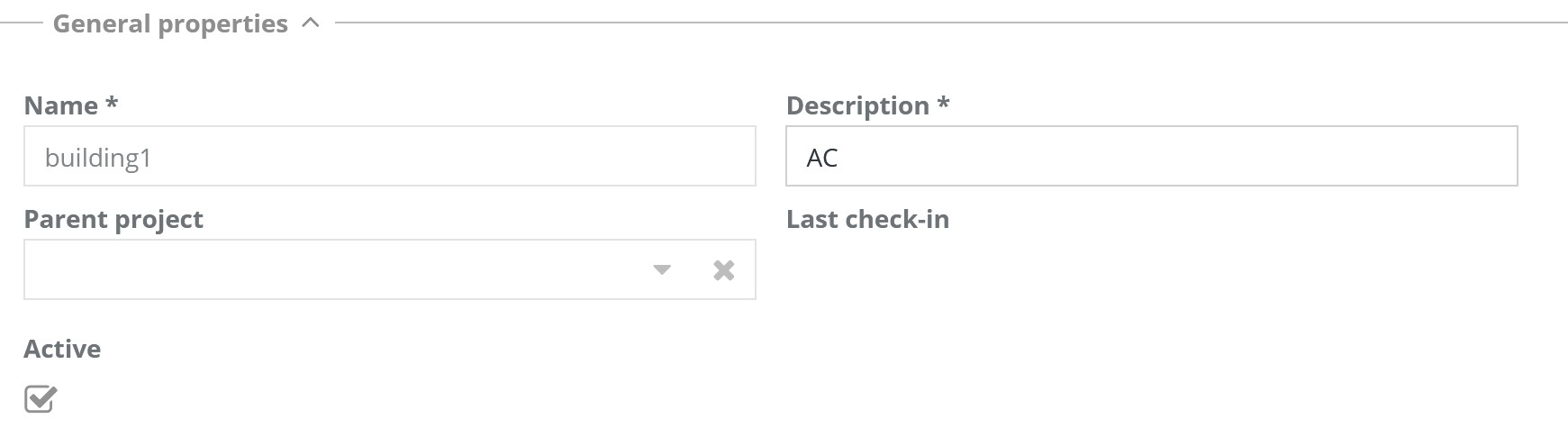Place cursor on the AC text

[x=822, y=158]
